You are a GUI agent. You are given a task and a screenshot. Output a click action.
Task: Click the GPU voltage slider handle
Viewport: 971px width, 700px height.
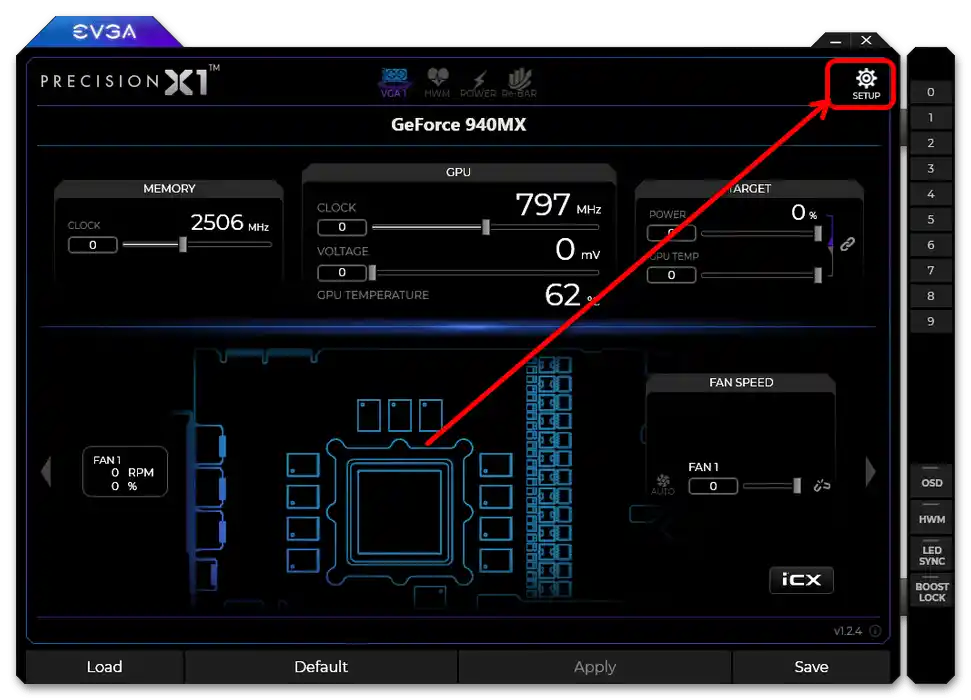[372, 272]
